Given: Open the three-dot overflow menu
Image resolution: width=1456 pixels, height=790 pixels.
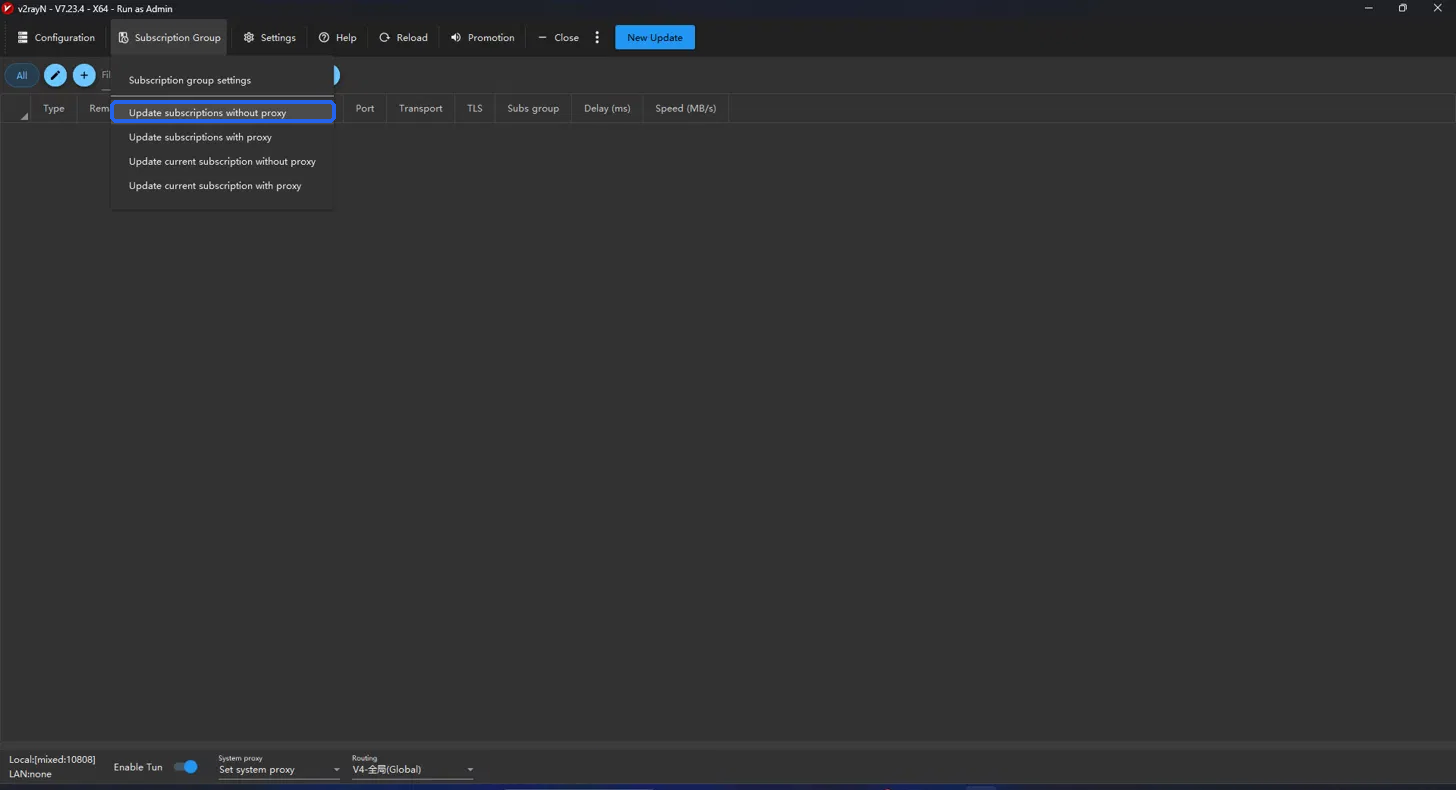Looking at the screenshot, I should 597,38.
